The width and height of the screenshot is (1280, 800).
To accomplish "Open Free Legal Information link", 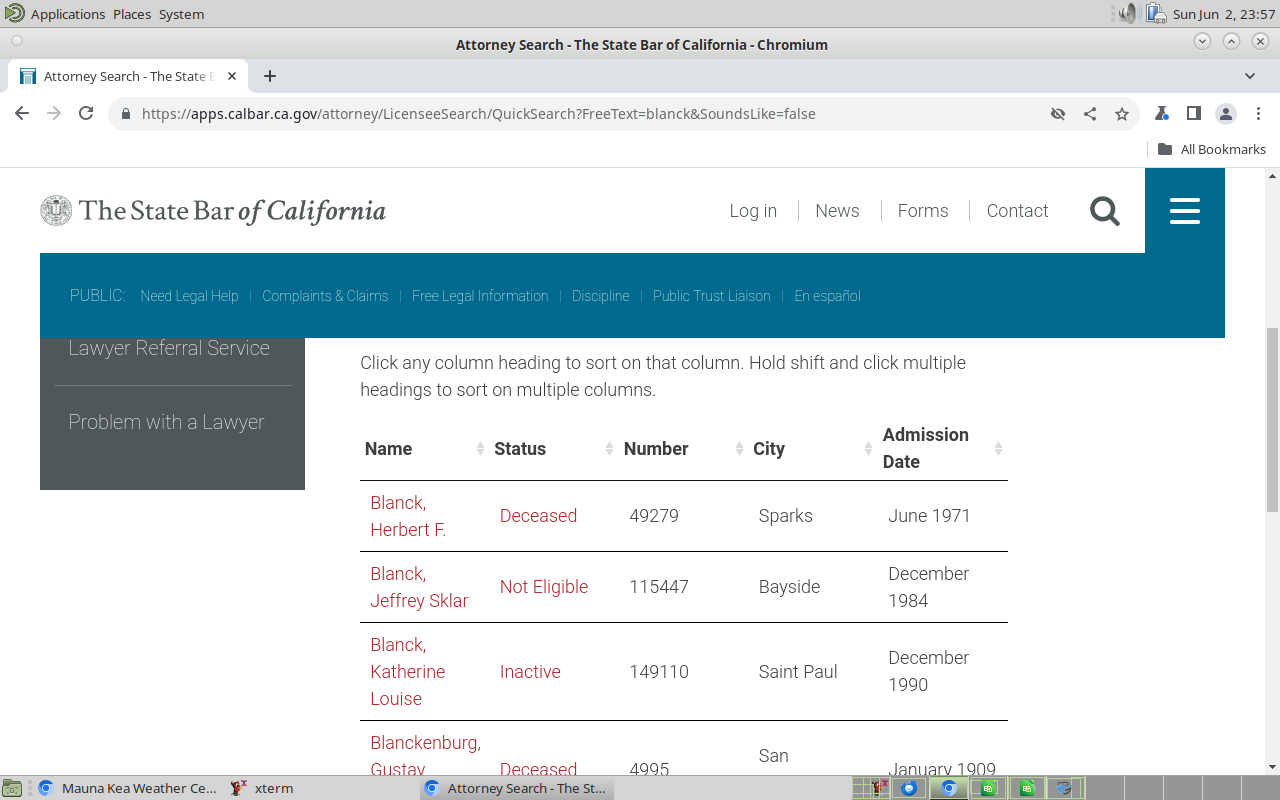I will 480,296.
